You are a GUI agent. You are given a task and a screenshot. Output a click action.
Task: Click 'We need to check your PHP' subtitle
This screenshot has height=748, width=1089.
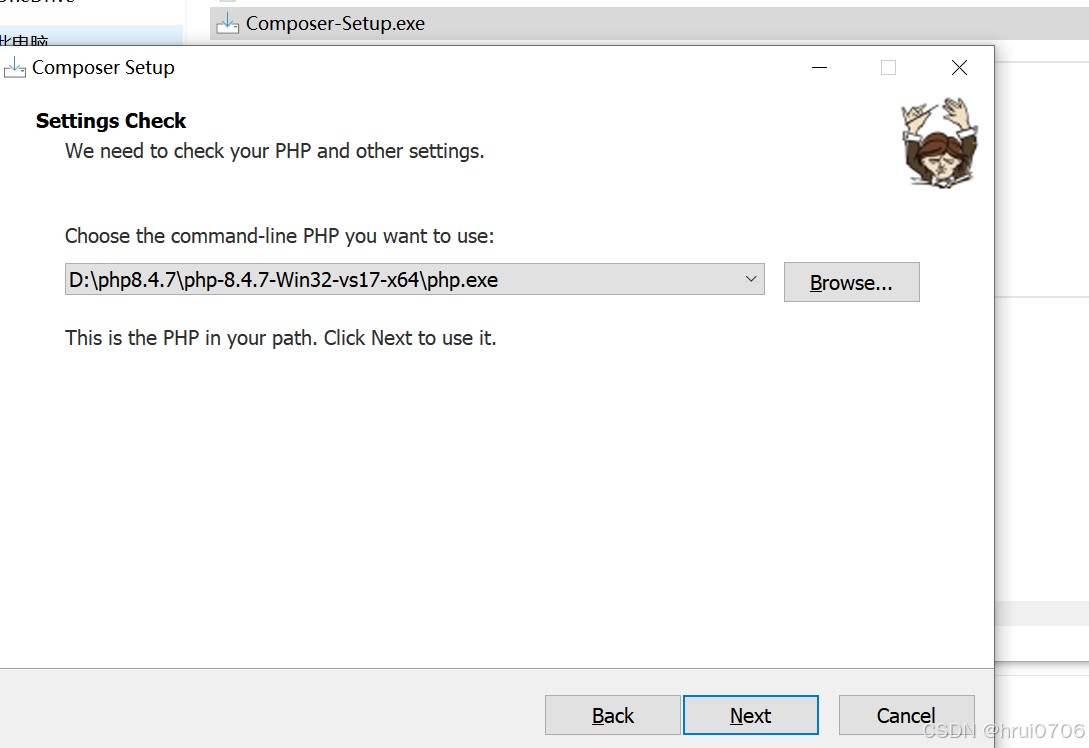coord(274,151)
